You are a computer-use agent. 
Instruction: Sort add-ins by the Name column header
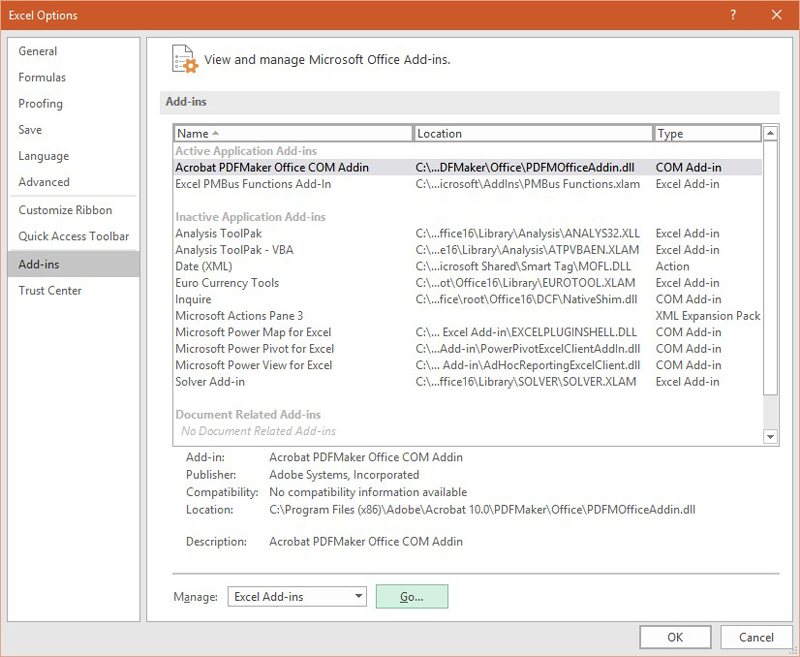click(x=290, y=133)
